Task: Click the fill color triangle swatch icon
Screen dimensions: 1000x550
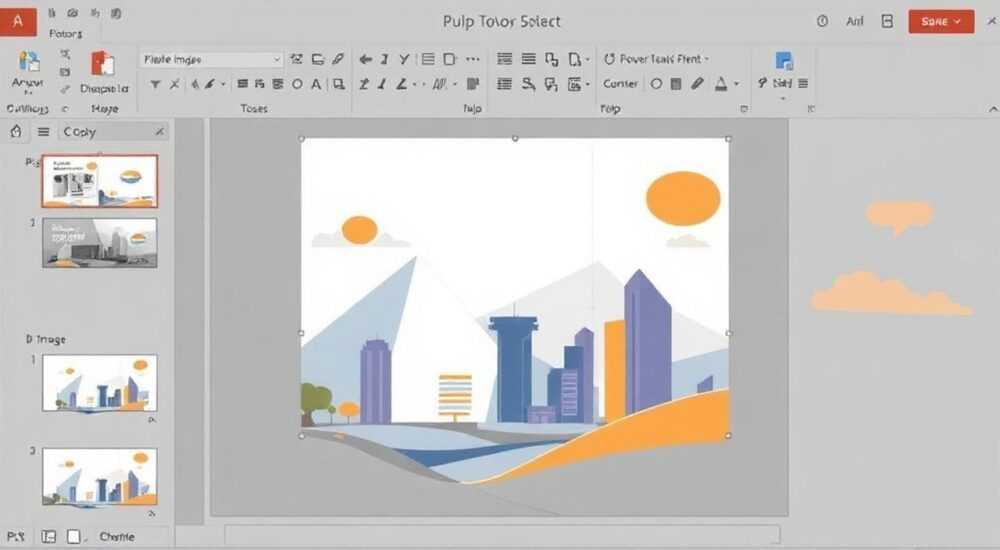Action: [x=721, y=84]
